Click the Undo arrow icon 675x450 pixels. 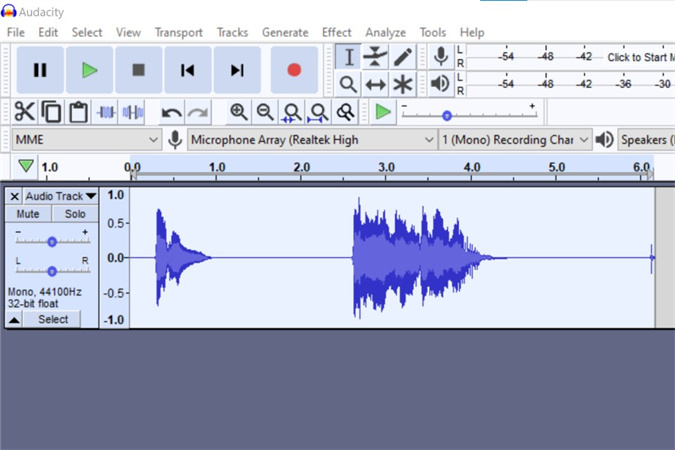(x=172, y=112)
